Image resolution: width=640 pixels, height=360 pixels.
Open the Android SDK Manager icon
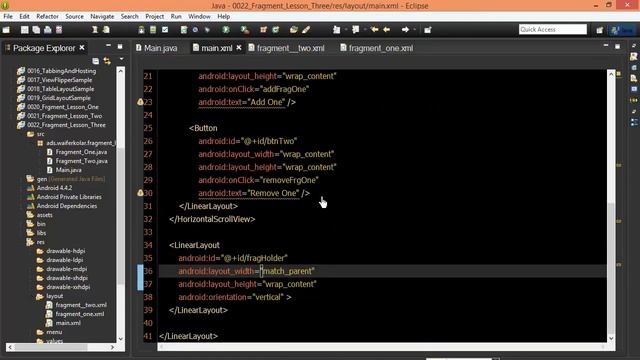click(141, 30)
